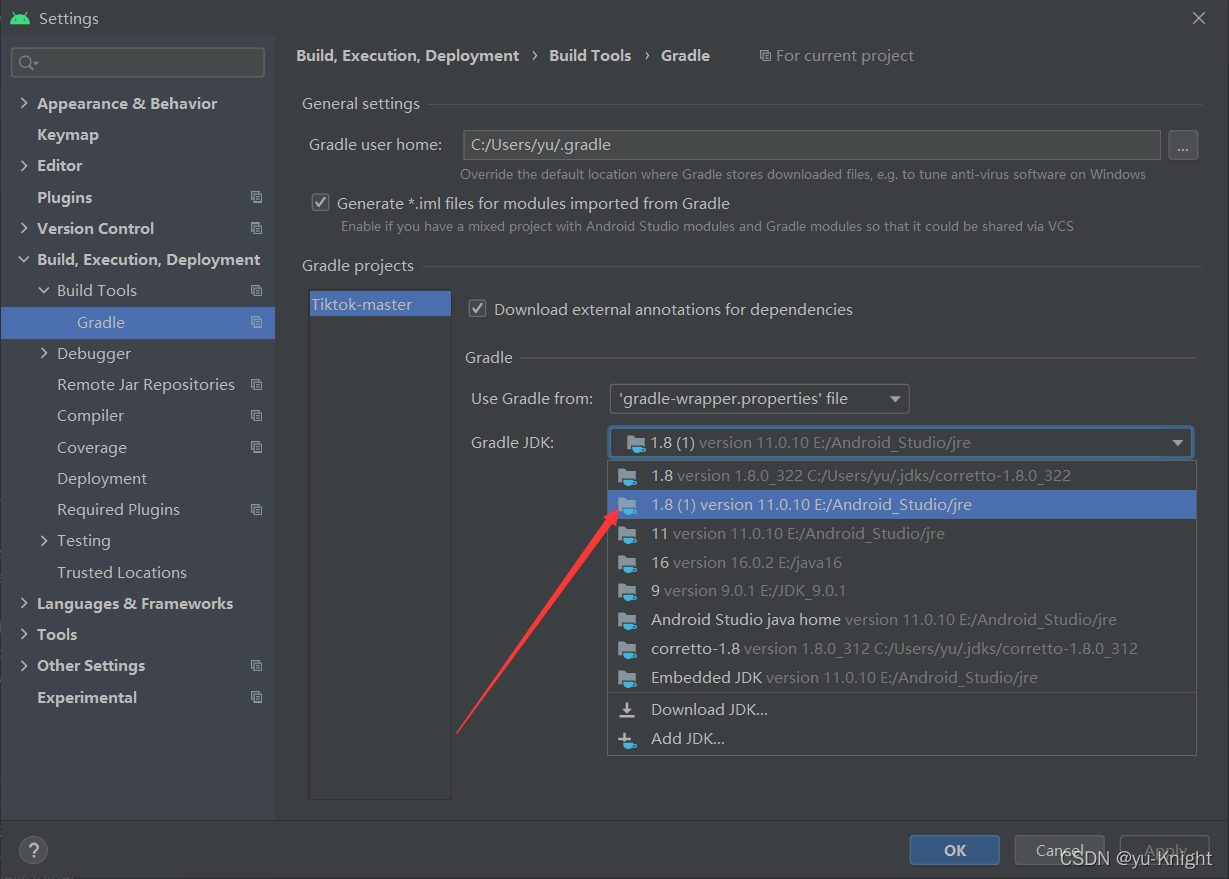Image resolution: width=1229 pixels, height=879 pixels.
Task: Click JDK folder icon for 16 version 16.0.2
Action: [x=627, y=563]
